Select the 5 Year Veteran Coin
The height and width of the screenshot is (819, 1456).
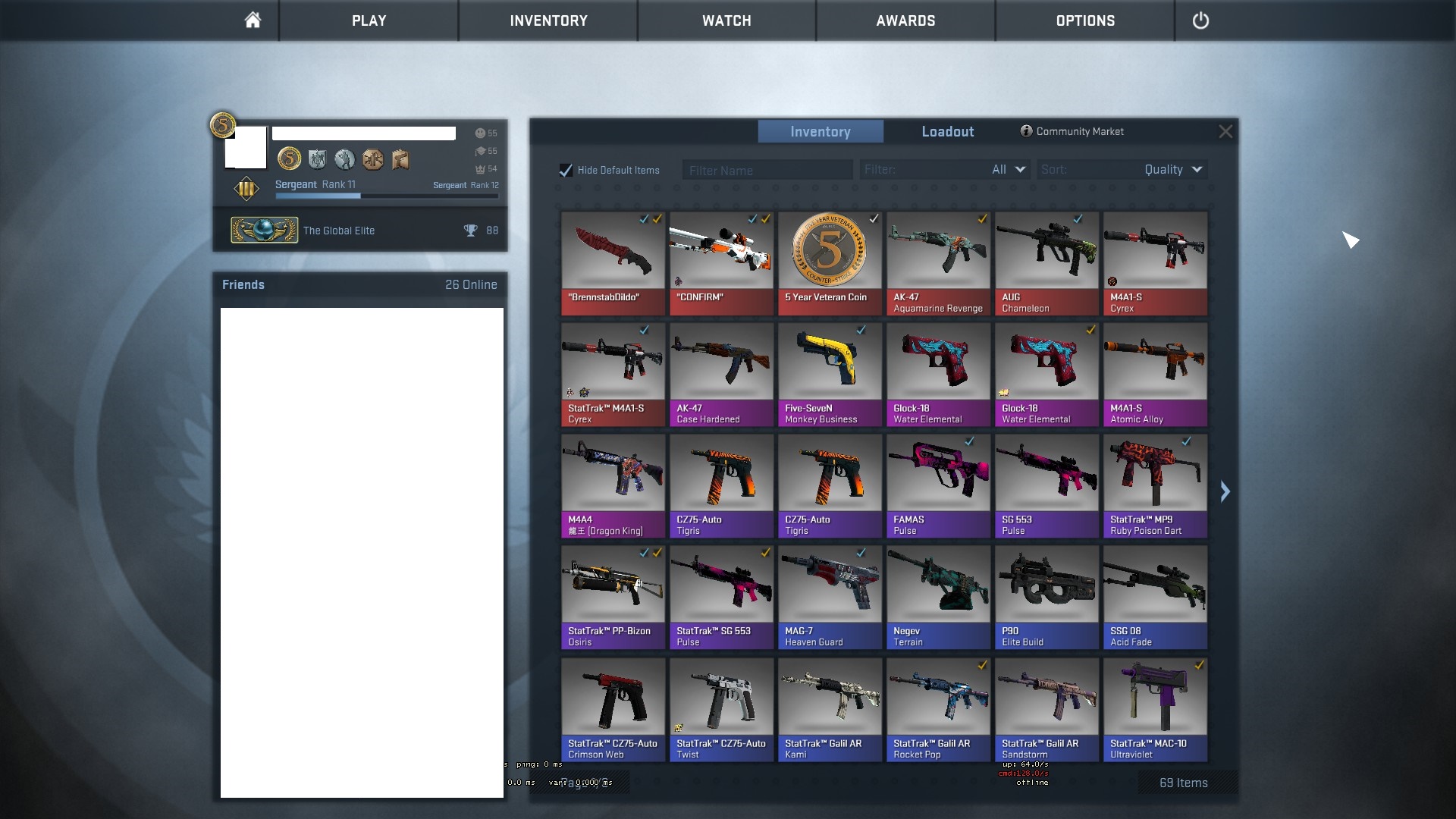tap(830, 263)
